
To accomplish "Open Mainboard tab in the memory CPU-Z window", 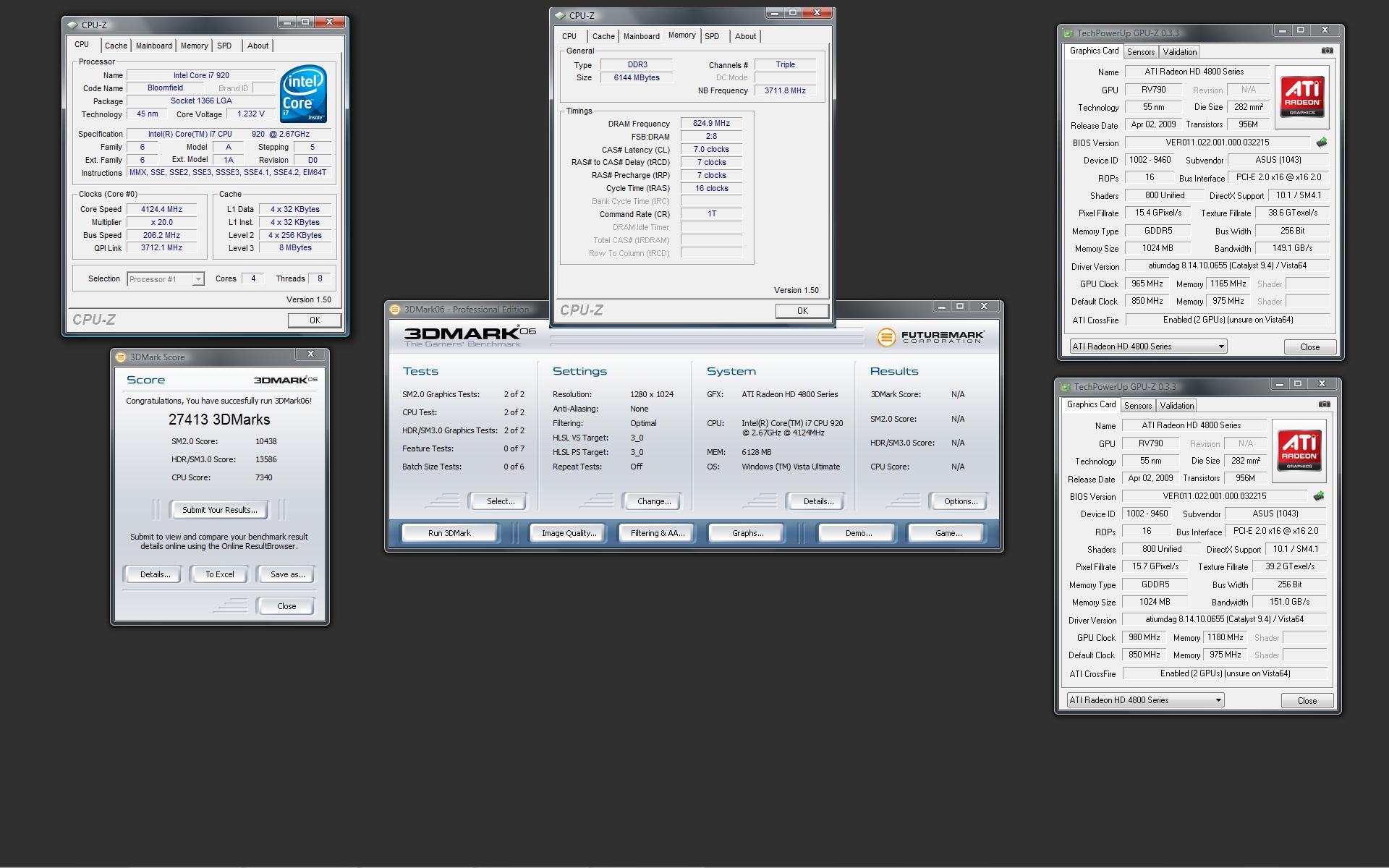I will click(x=642, y=36).
